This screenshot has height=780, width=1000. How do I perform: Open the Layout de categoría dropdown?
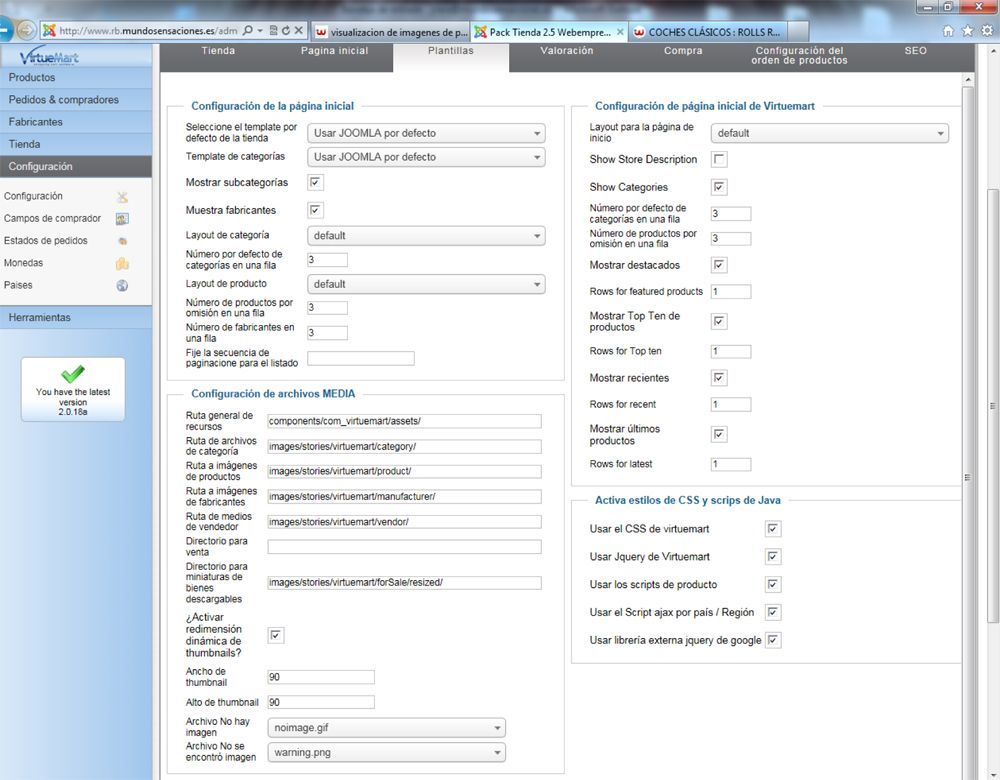pos(426,236)
